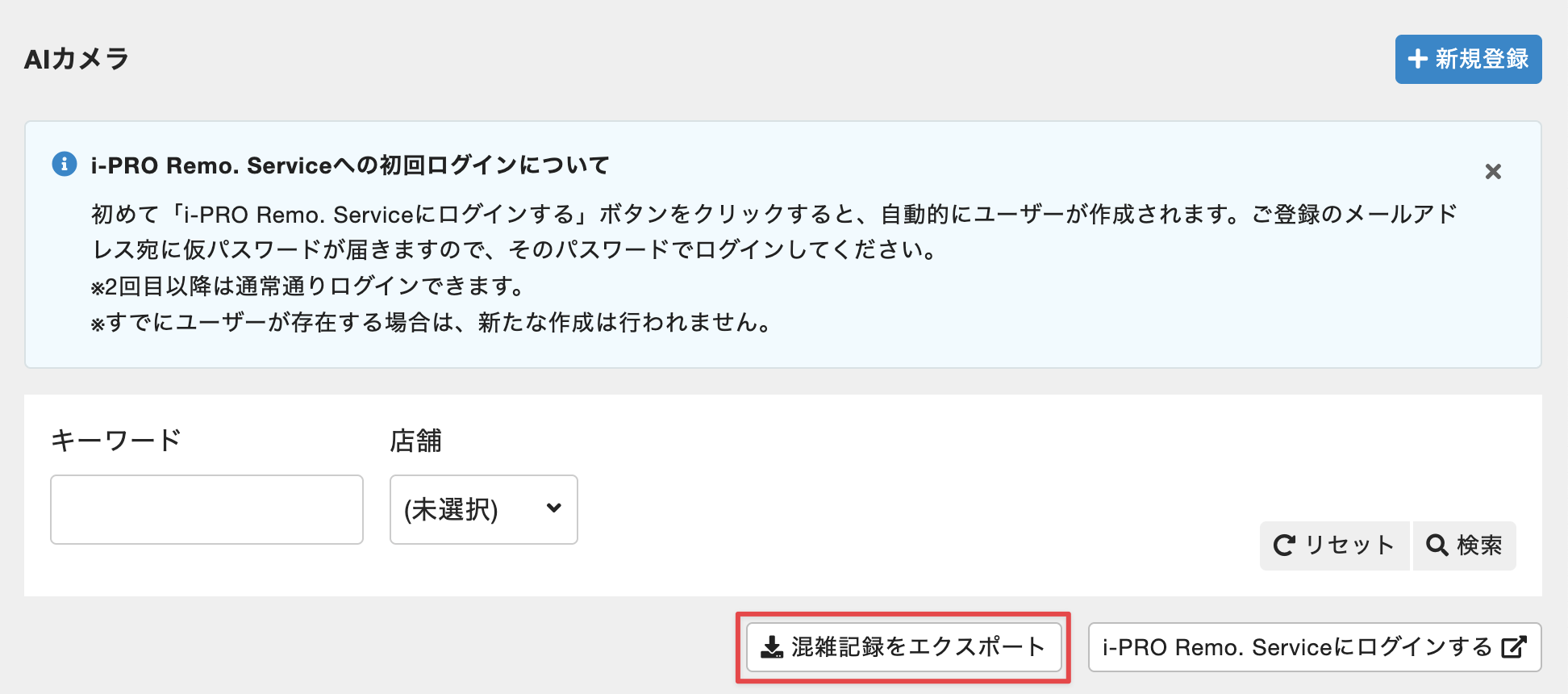Dismiss the i-PRO Remo. Service notice banner
The image size is (1568, 694).
(x=1493, y=171)
